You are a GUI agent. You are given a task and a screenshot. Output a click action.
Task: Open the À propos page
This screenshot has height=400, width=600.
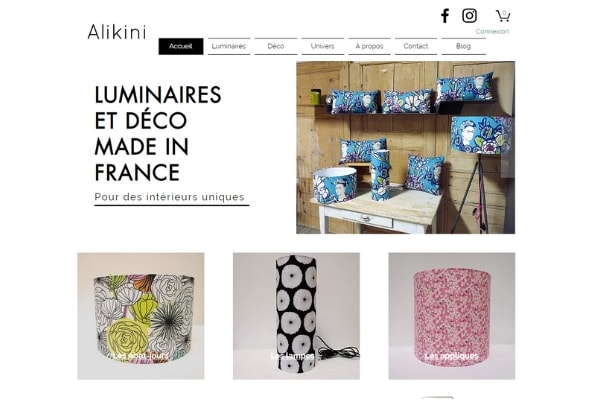tap(369, 46)
